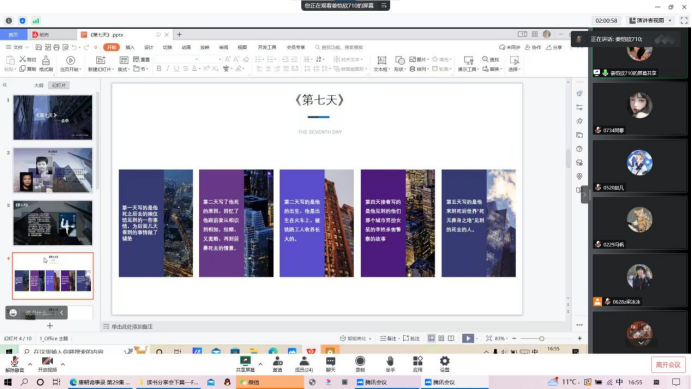Start recording the meeting
The height and width of the screenshot is (389, 692).
point(360,364)
